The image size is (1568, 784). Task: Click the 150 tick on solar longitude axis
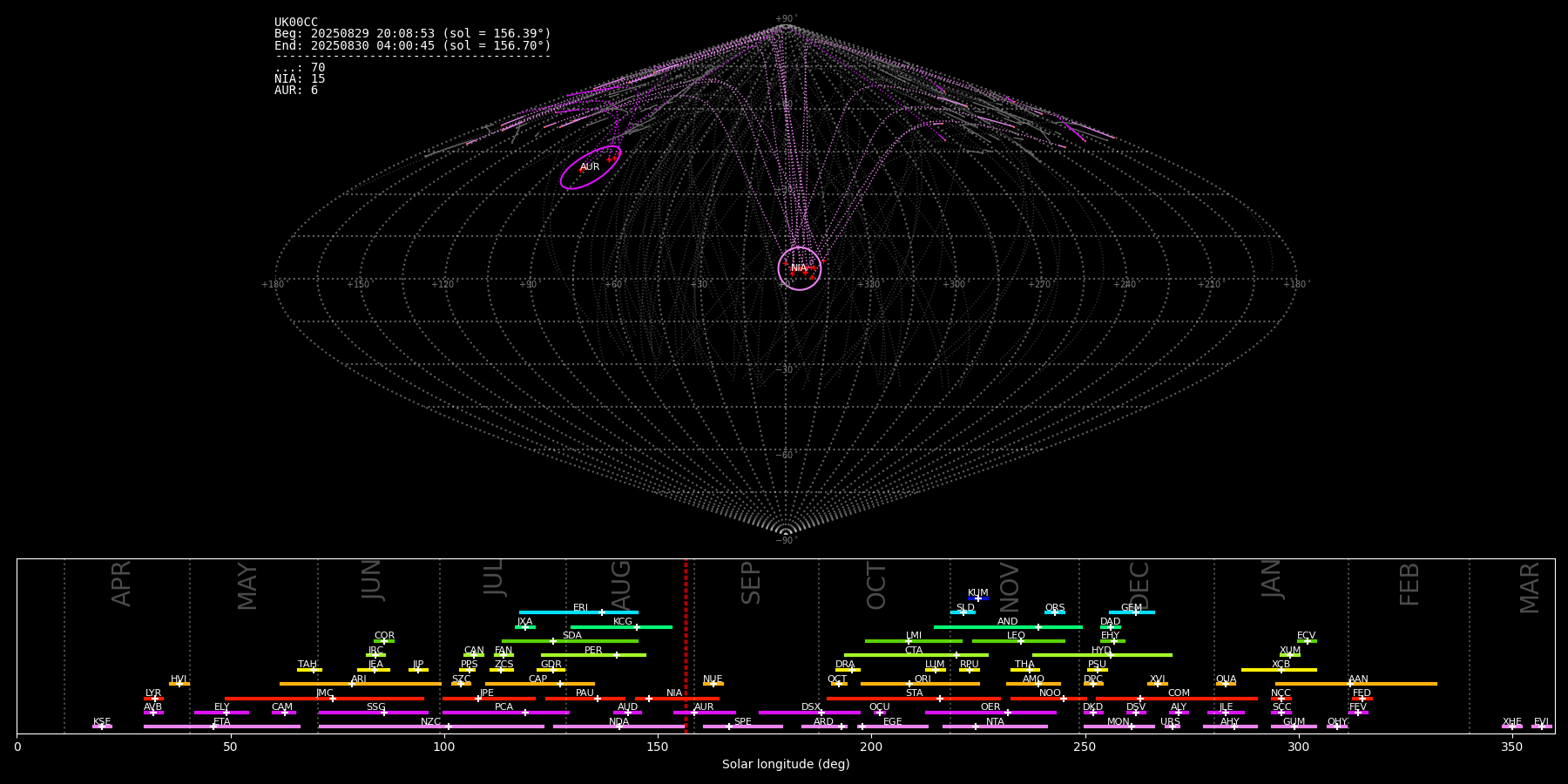click(x=658, y=747)
